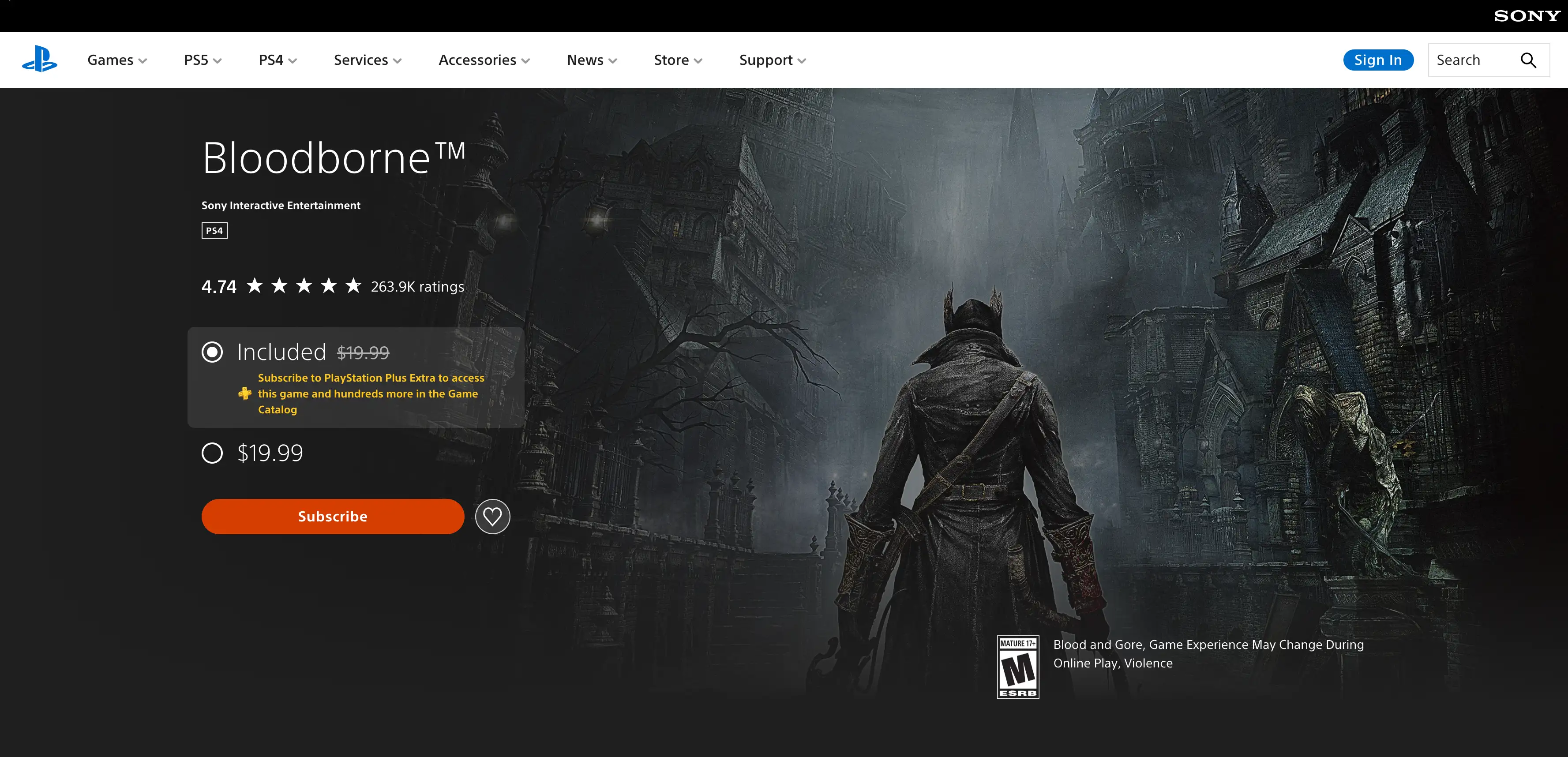1568x757 pixels.
Task: Expand the Store menu chevron
Action: (698, 61)
